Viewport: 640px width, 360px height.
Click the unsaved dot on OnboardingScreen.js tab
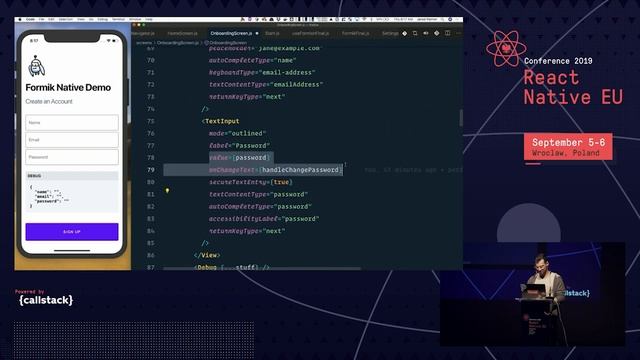(x=257, y=33)
